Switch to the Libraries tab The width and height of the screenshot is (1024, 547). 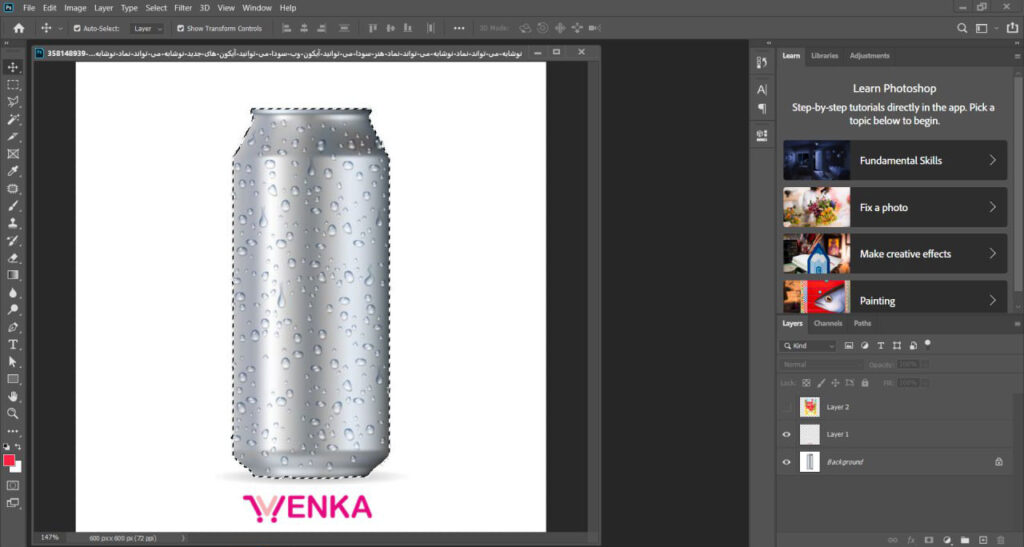[824, 55]
